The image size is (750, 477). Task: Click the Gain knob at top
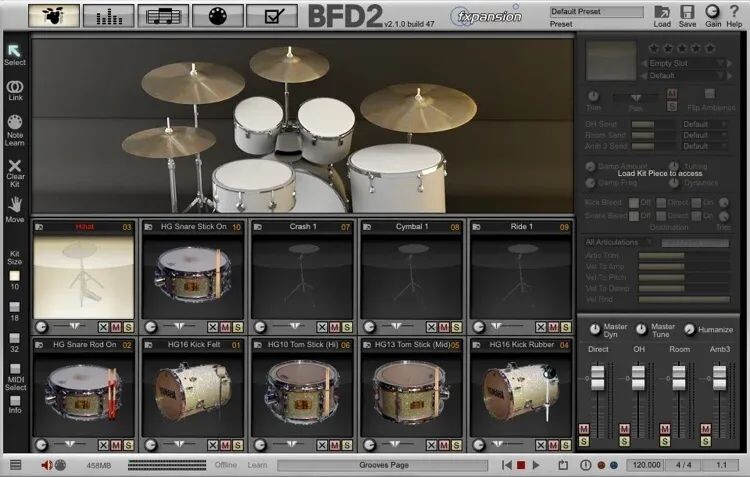pos(712,11)
